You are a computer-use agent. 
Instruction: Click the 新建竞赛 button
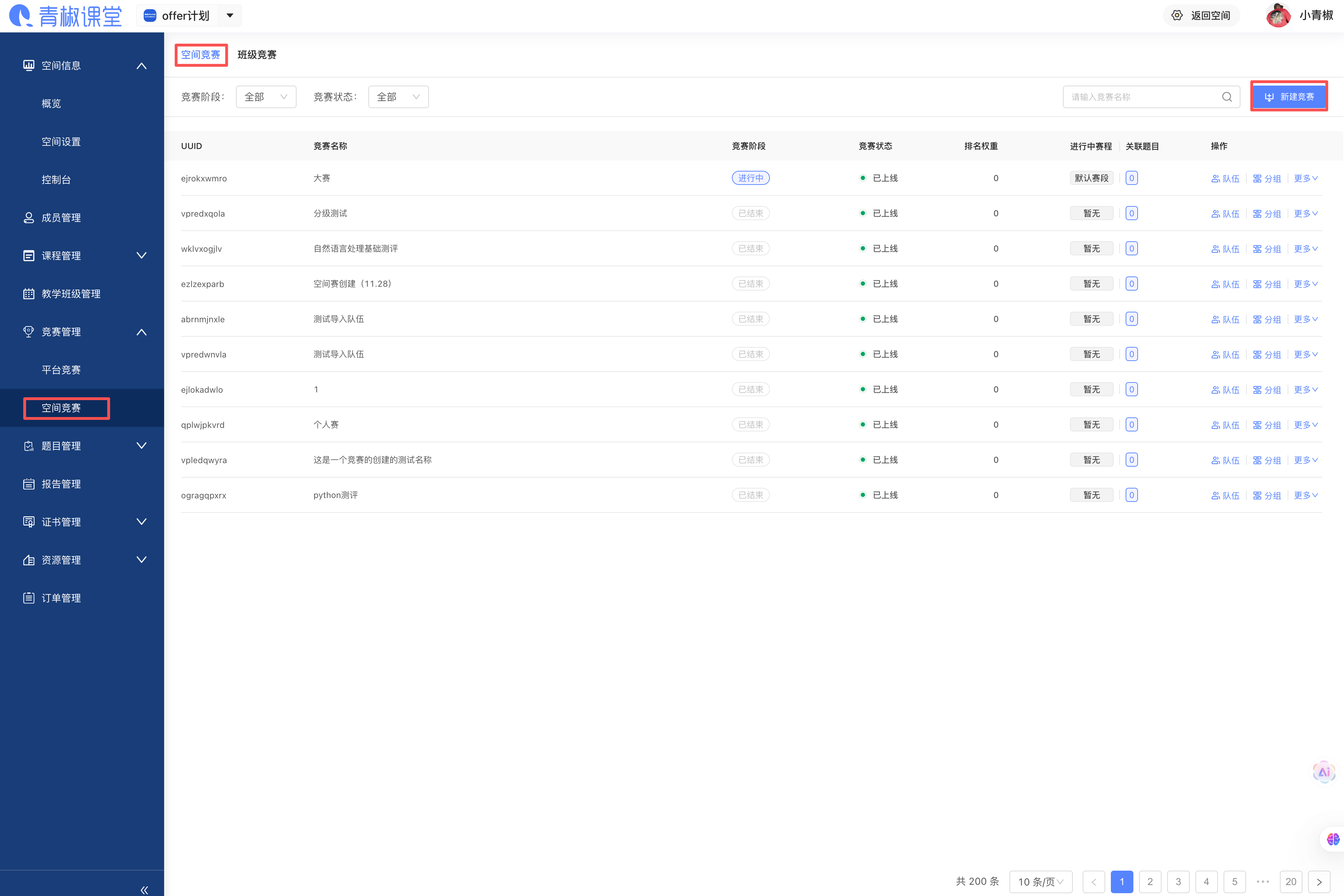1289,97
